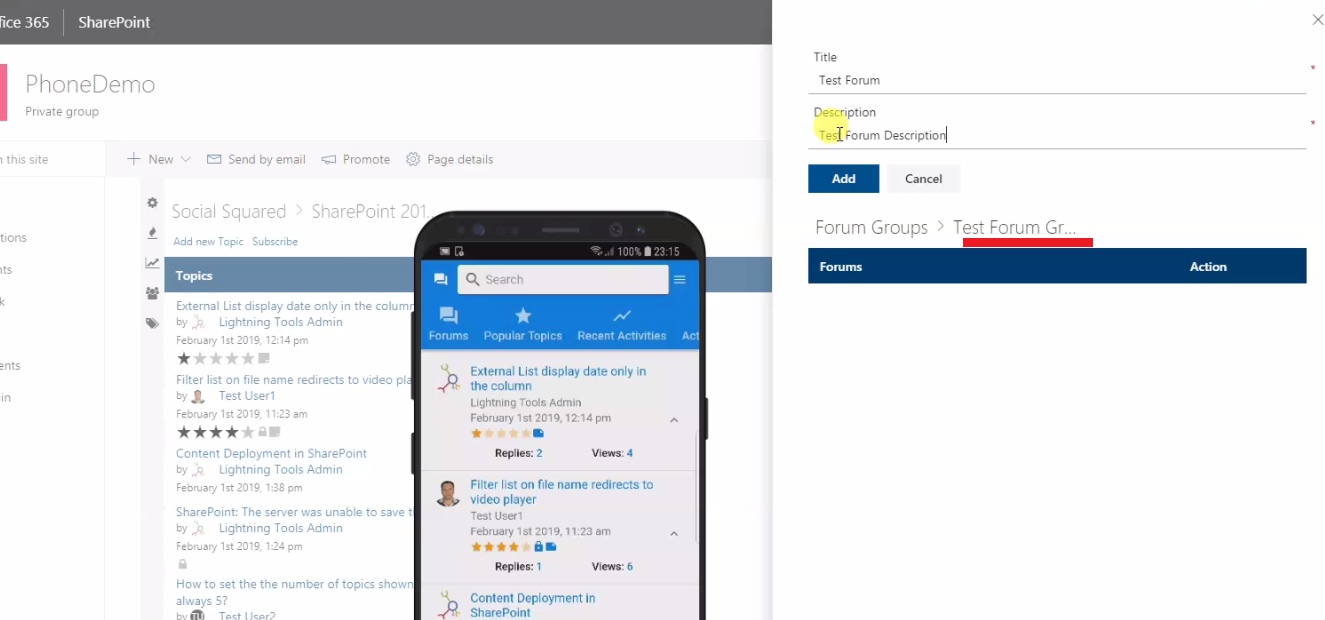The image size is (1325, 620).
Task: Click Test User1 avatar on phone
Action: pyautogui.click(x=448, y=493)
